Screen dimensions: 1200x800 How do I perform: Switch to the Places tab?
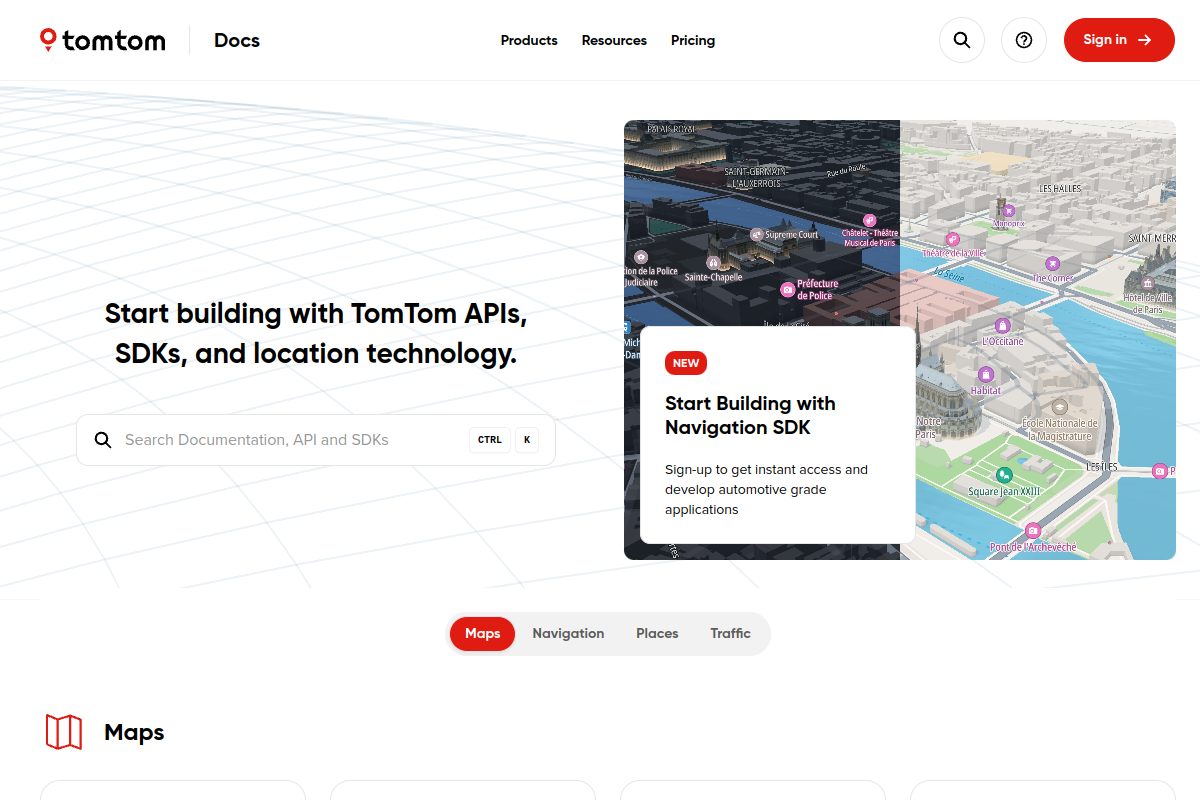coord(657,634)
